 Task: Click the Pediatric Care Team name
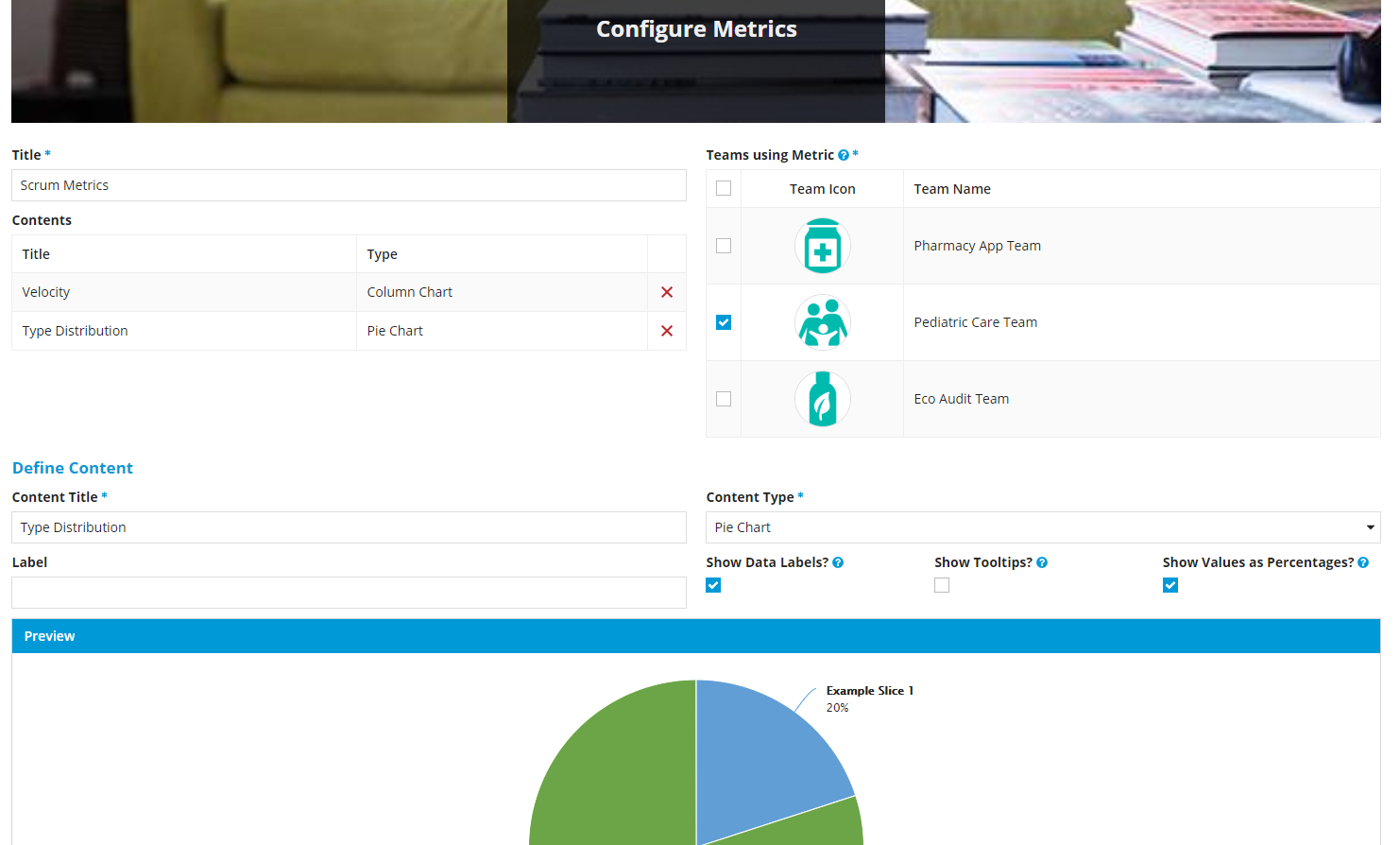[x=975, y=322]
